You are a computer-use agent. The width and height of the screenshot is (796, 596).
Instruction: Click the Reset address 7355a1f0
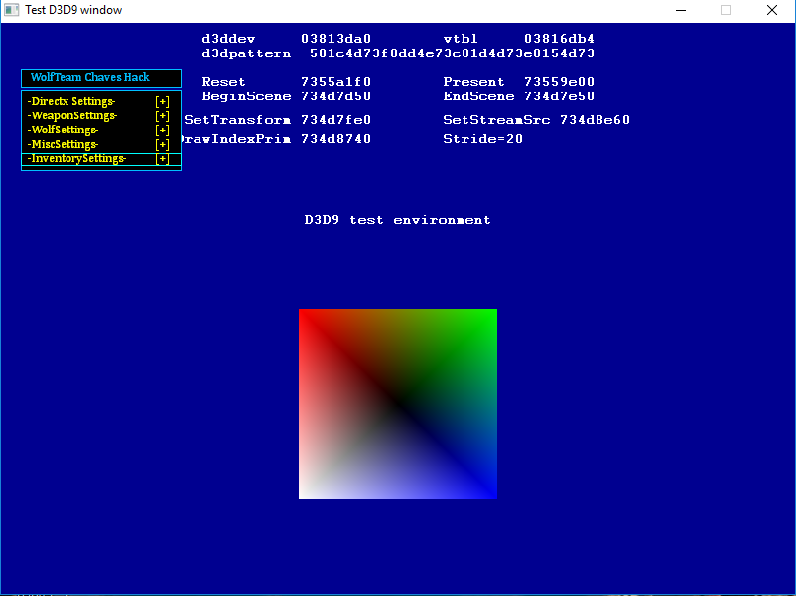point(336,82)
